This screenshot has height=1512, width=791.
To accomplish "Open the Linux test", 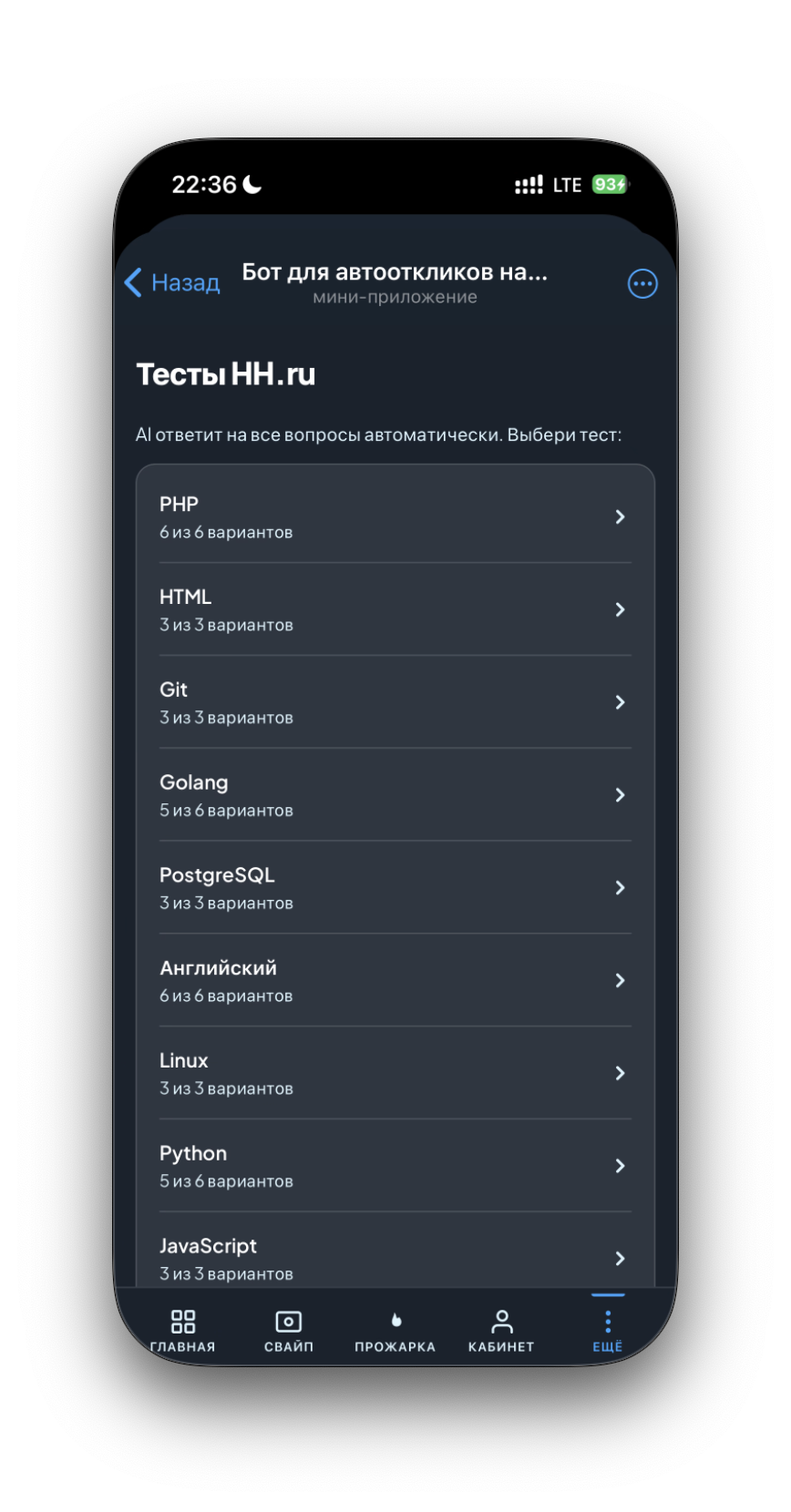I will (395, 1073).
